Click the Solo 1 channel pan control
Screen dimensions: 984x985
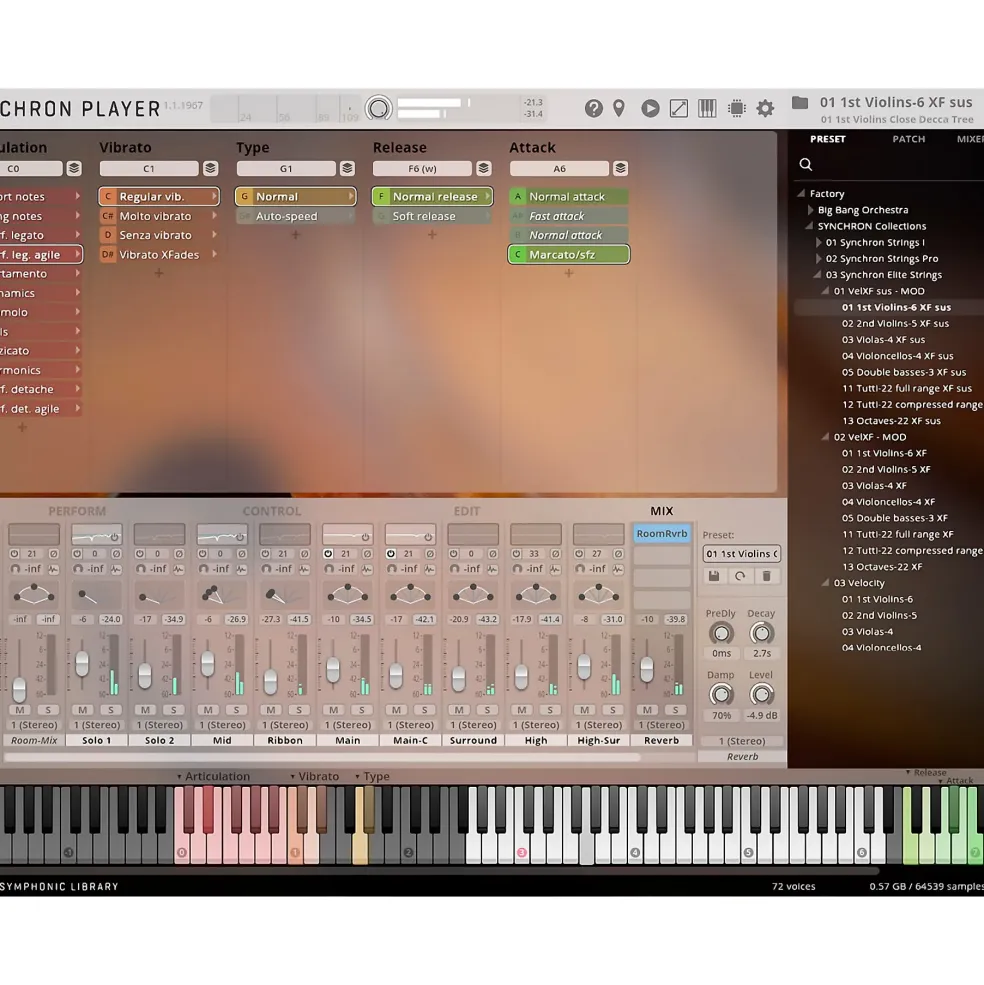(x=96, y=594)
